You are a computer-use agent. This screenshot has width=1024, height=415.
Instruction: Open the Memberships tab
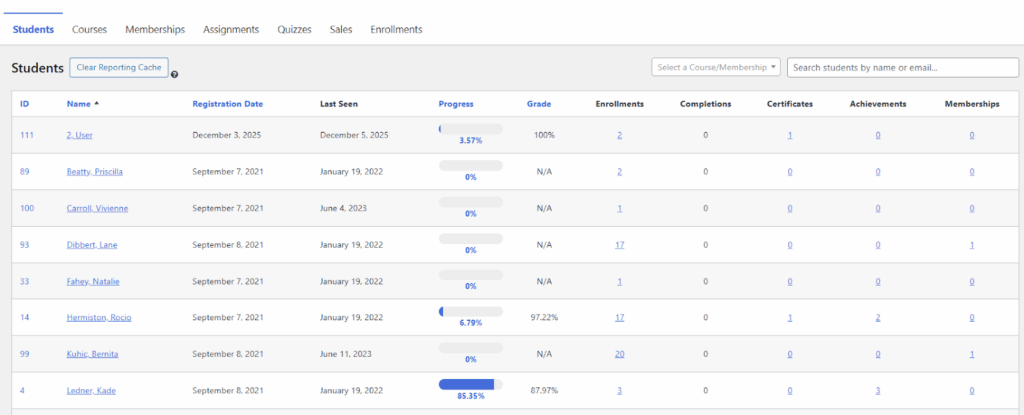[x=155, y=30]
